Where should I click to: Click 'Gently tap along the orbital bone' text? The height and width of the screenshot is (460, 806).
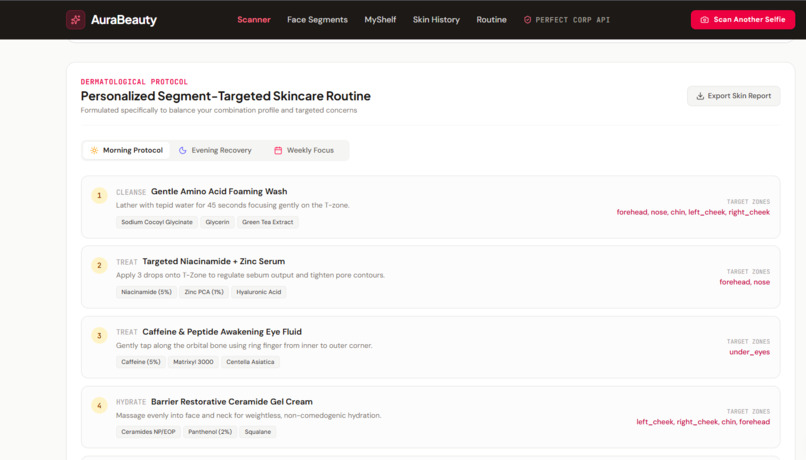coord(244,345)
